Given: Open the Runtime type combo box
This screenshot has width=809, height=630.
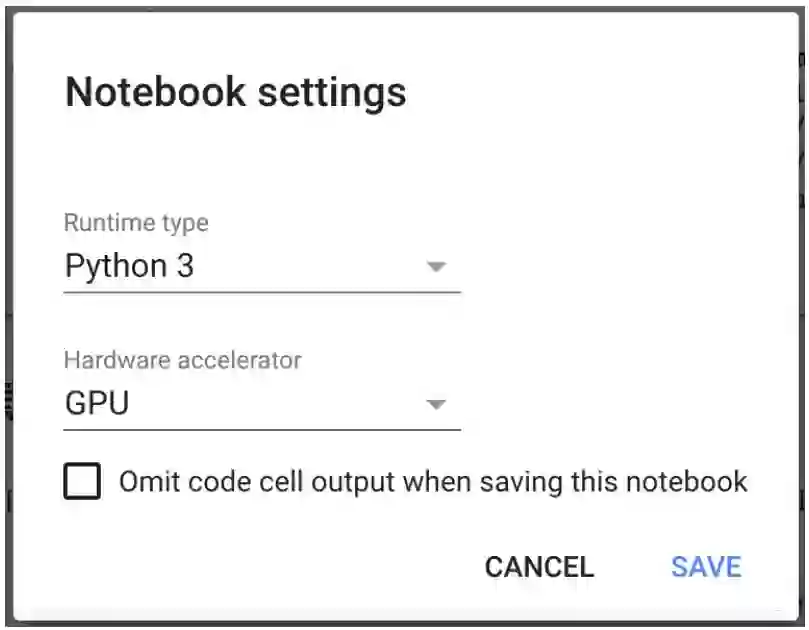Looking at the screenshot, I should (261, 267).
